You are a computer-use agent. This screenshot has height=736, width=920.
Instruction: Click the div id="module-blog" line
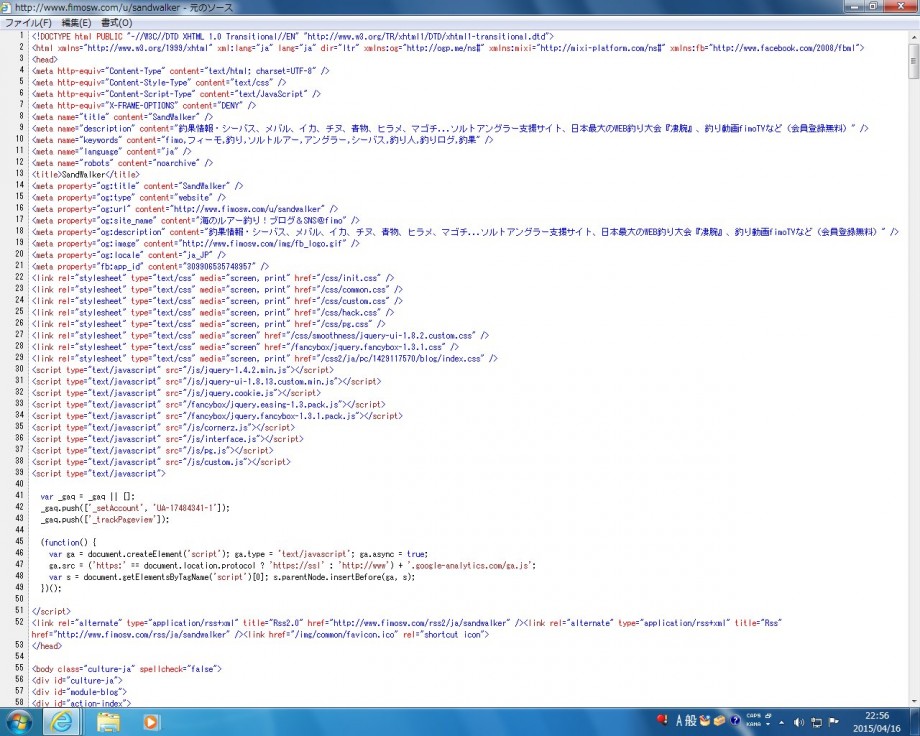[79, 692]
